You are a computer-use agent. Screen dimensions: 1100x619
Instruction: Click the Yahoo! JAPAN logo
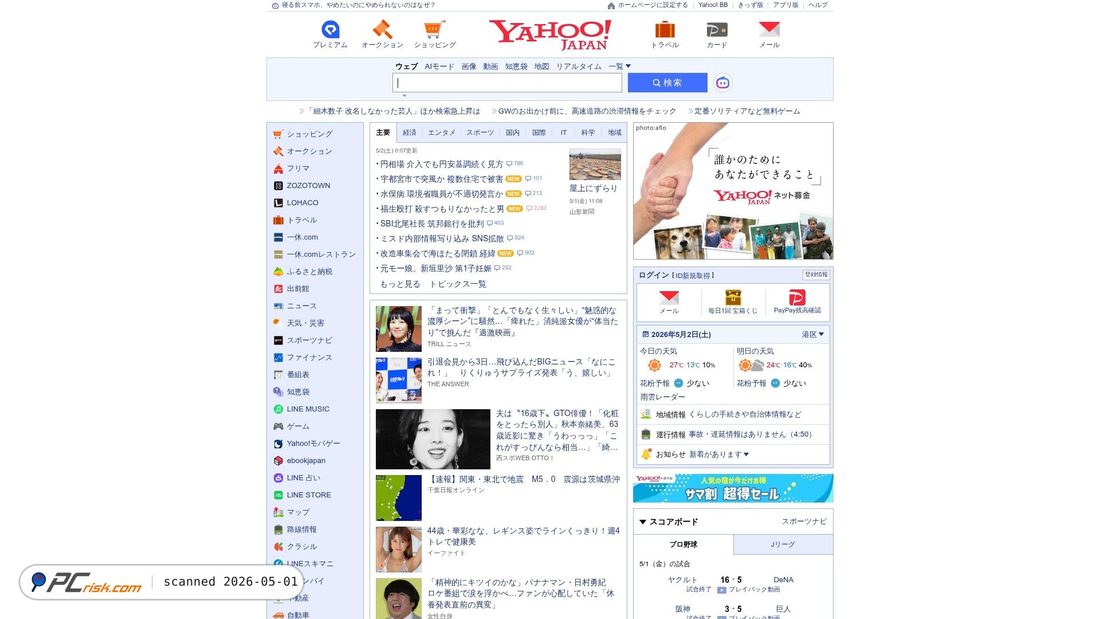550,34
